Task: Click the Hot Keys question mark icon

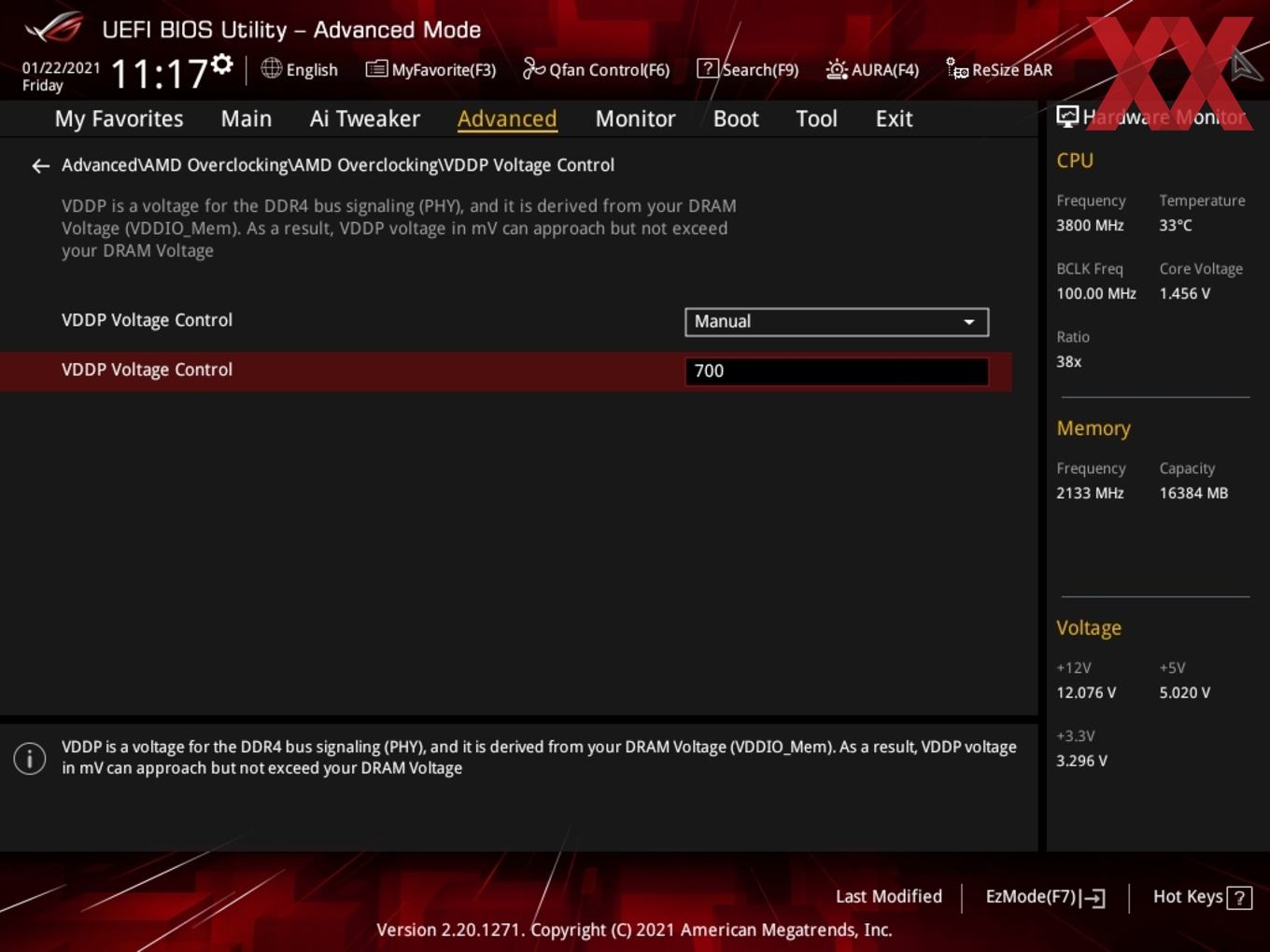Action: pyautogui.click(x=1239, y=898)
